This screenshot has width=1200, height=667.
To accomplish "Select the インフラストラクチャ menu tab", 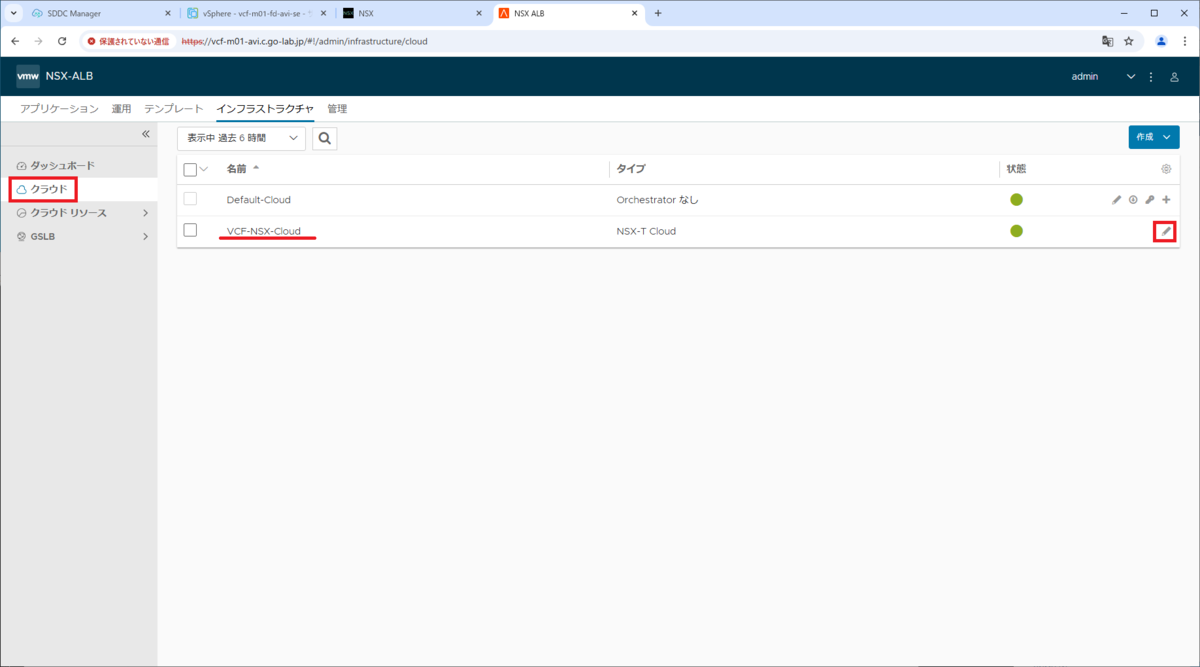I will [265, 109].
